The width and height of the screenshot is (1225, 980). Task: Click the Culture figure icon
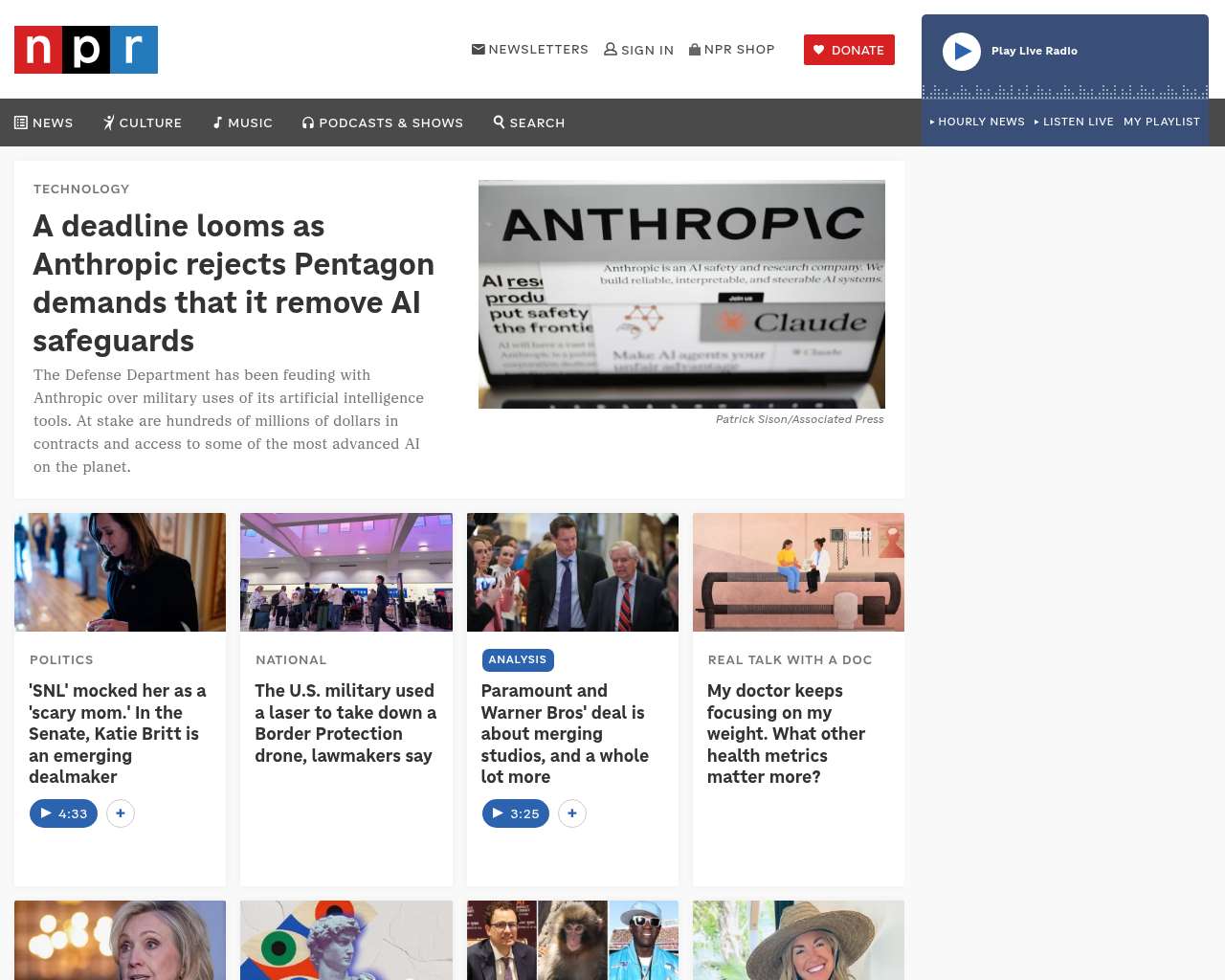[x=109, y=122]
